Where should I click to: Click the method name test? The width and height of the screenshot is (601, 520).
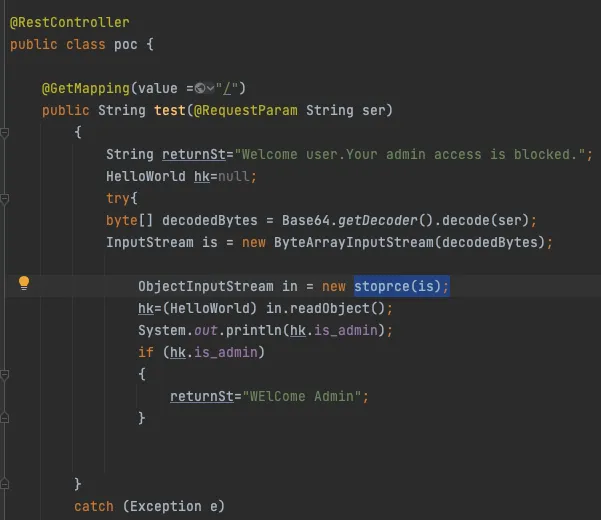169,110
